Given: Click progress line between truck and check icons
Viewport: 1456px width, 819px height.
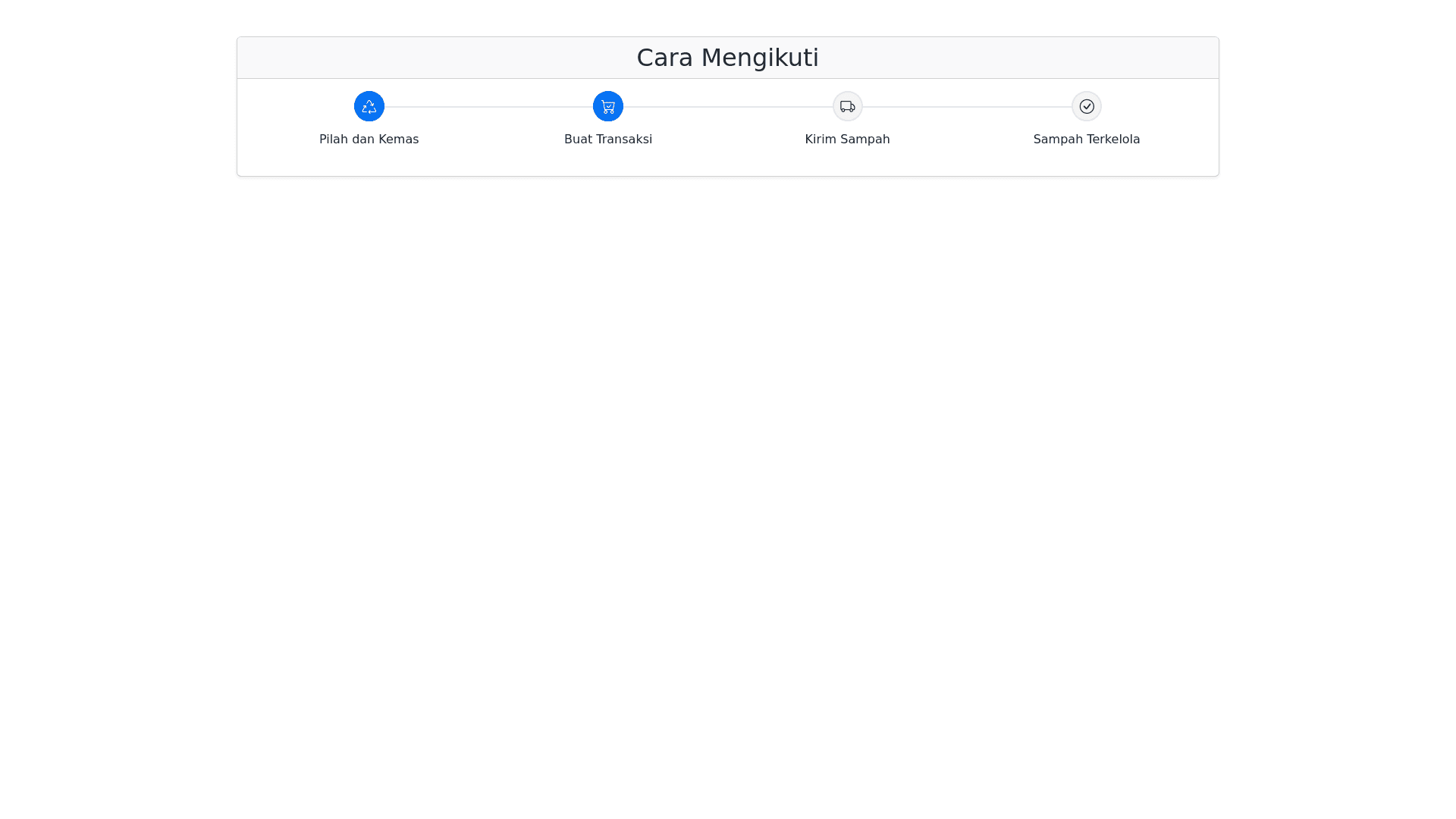Looking at the screenshot, I should tap(967, 107).
